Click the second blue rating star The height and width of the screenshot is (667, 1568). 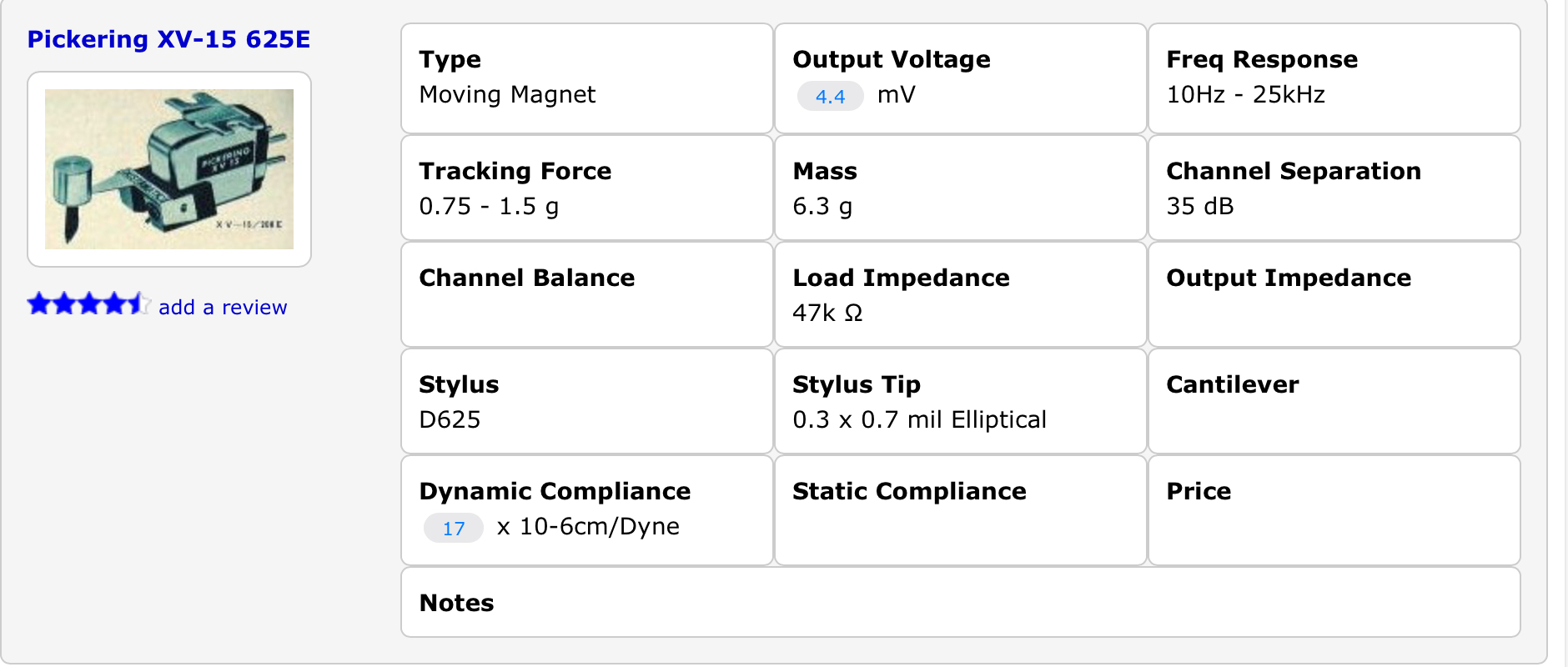pos(64,304)
